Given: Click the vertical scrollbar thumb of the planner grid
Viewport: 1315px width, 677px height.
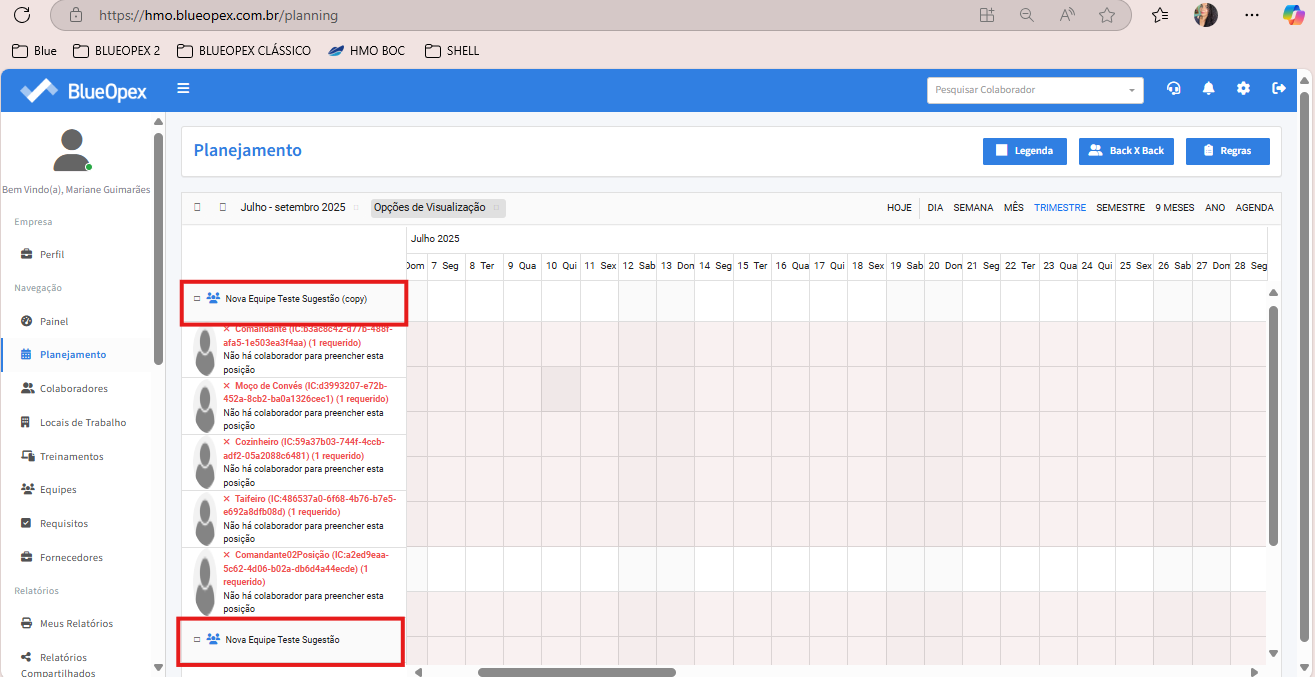Looking at the screenshot, I should click(1274, 425).
